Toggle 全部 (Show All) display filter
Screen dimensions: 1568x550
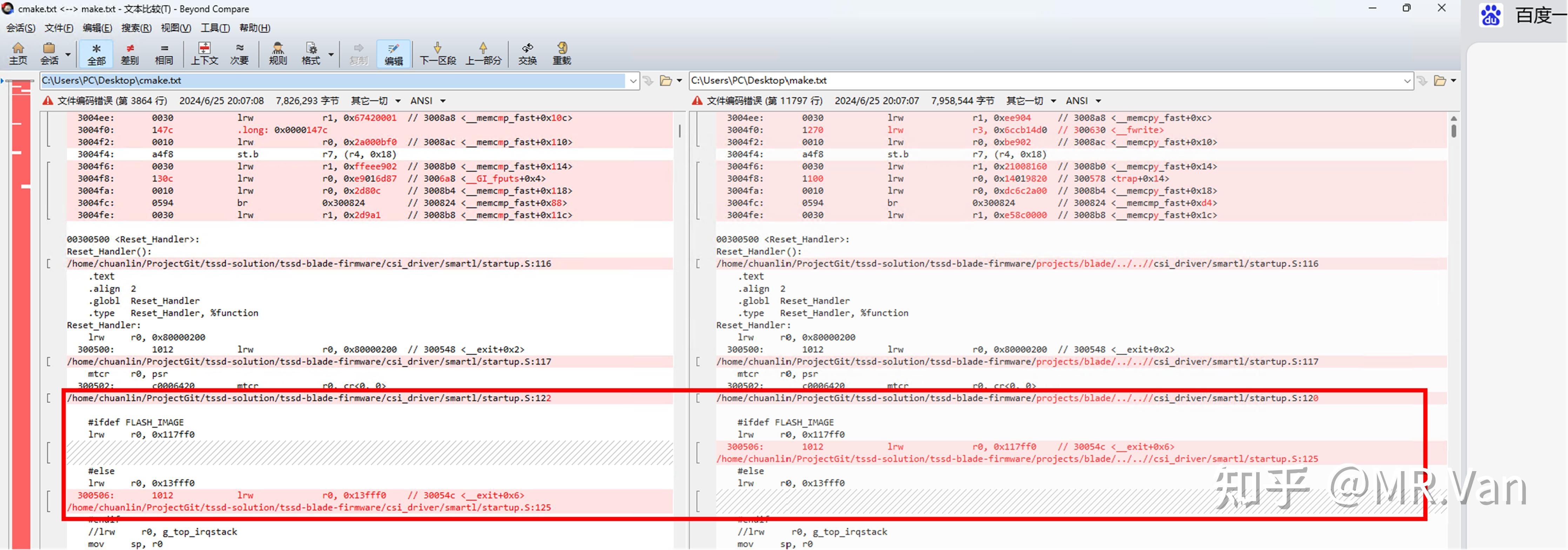click(96, 54)
